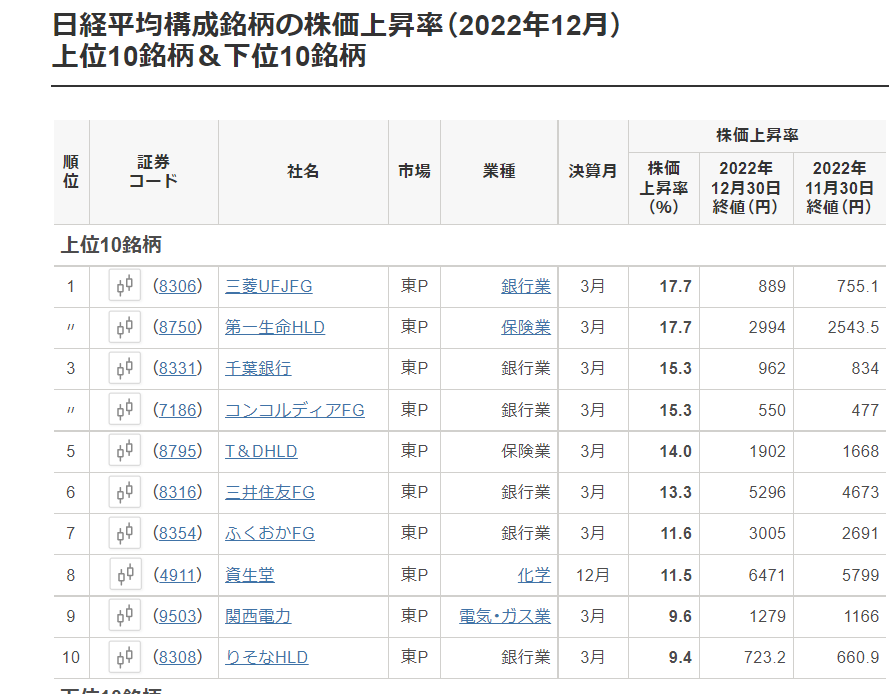The height and width of the screenshot is (694, 896).
Task: Open the chart icon for コンコルディアFG
Action: click(125, 409)
